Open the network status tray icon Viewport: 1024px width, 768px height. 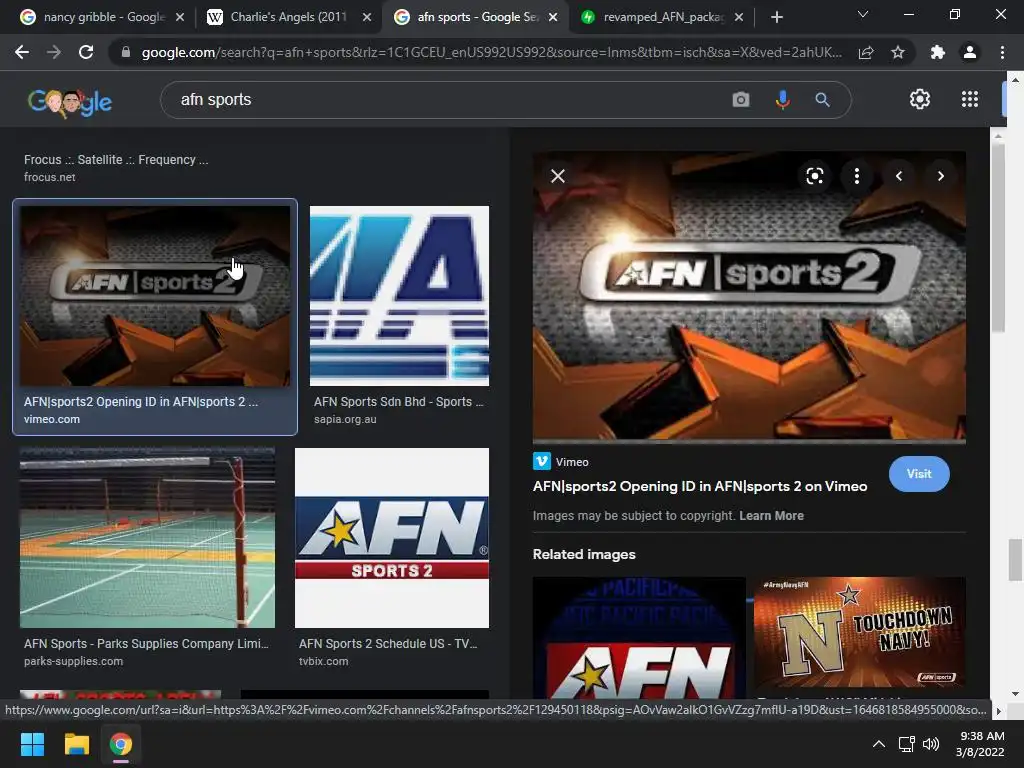pos(906,744)
